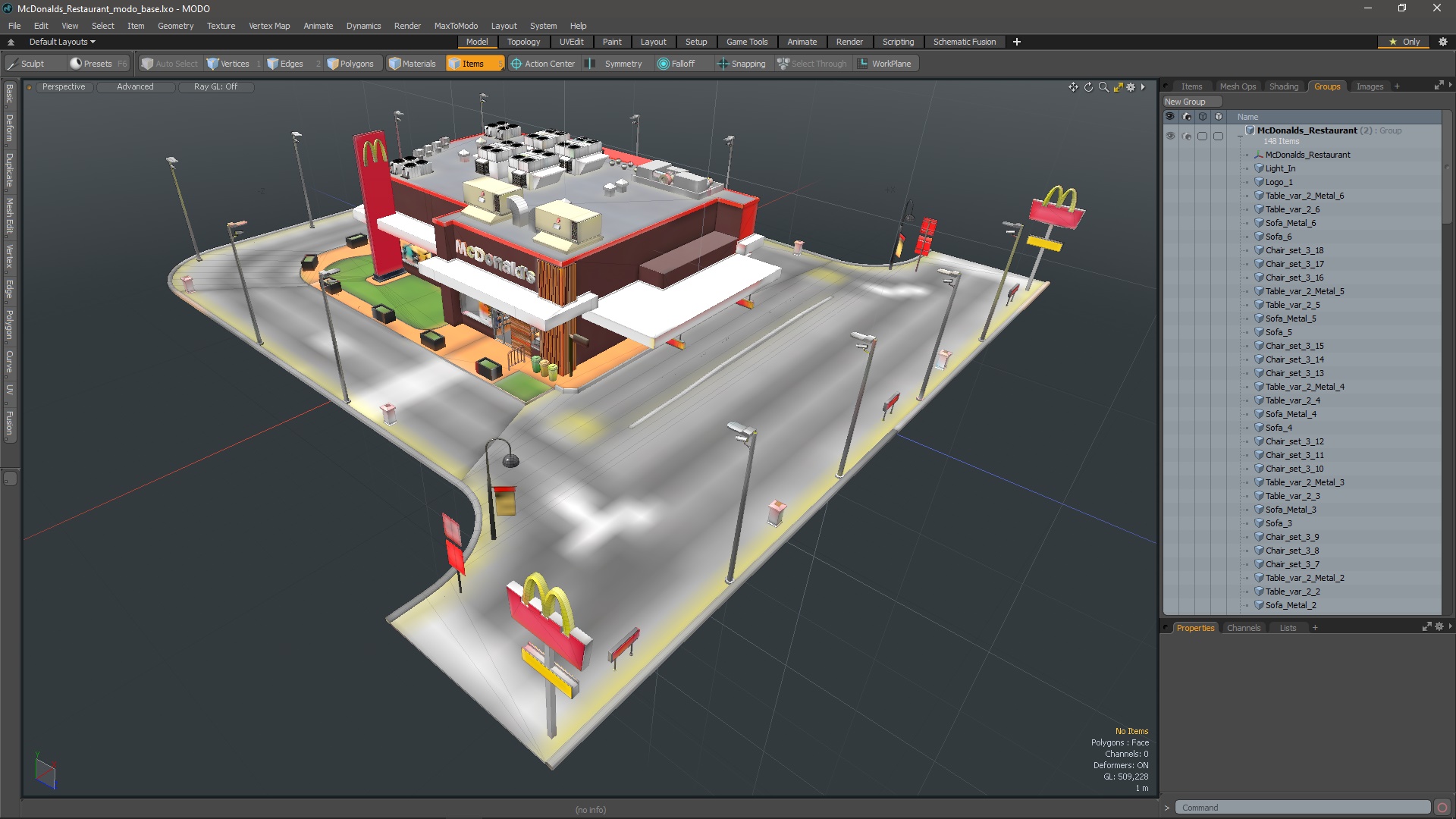Click the Sculpt tool icon
Image resolution: width=1456 pixels, height=819 pixels.
pyautogui.click(x=13, y=64)
